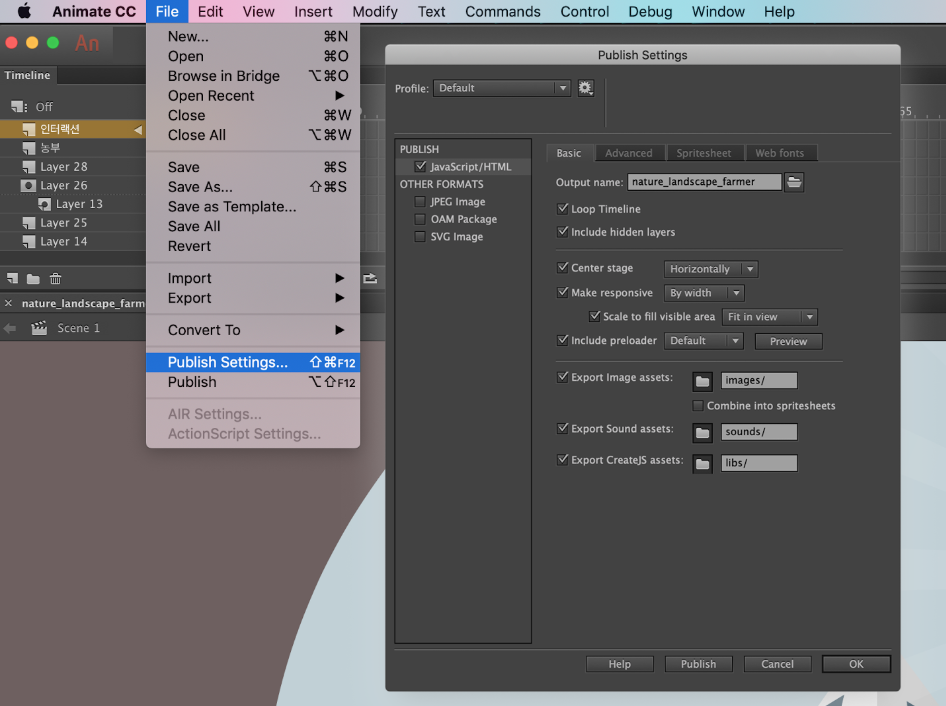Click the Help button in dialog

(x=620, y=664)
